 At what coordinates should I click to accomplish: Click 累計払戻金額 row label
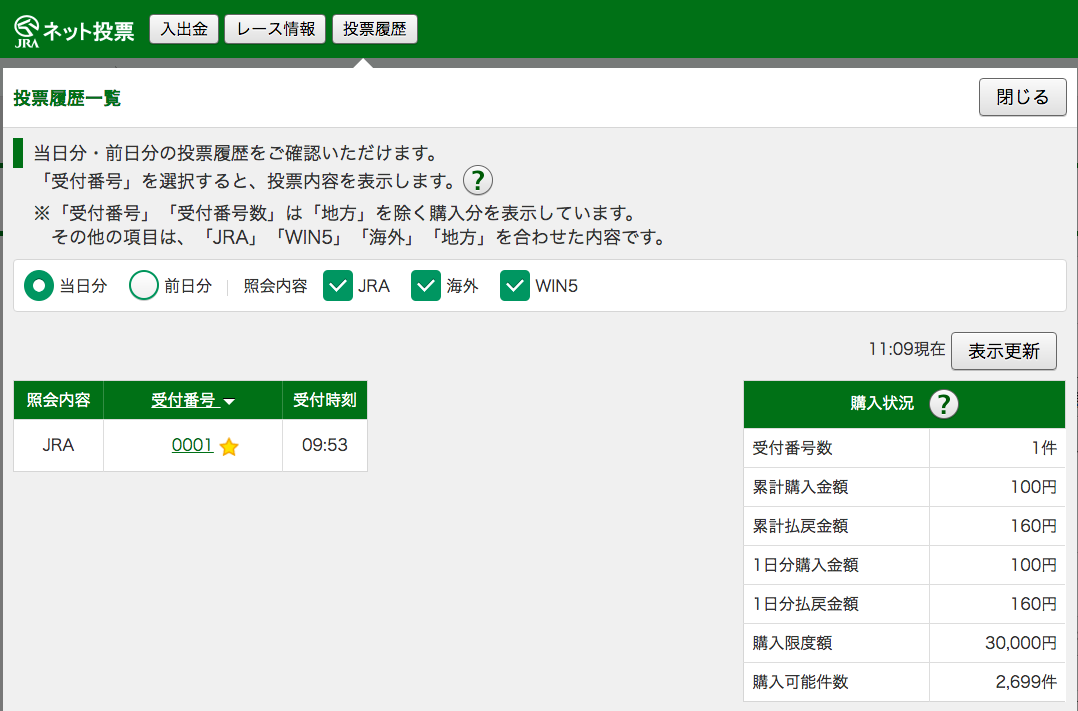tap(800, 526)
